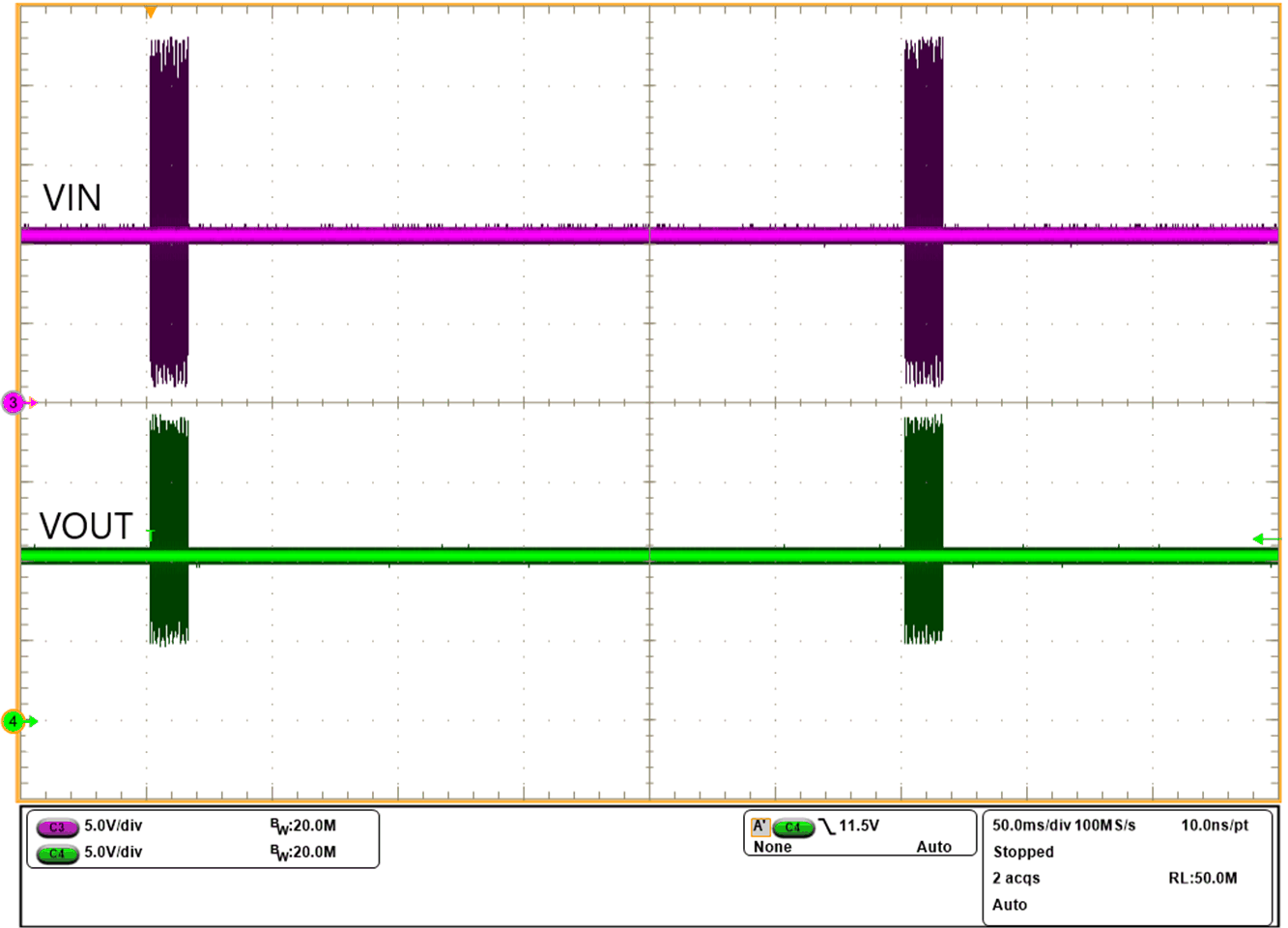Select the channel 4 reference marker on left edge
This screenshot has width=1288, height=928.
[13, 720]
